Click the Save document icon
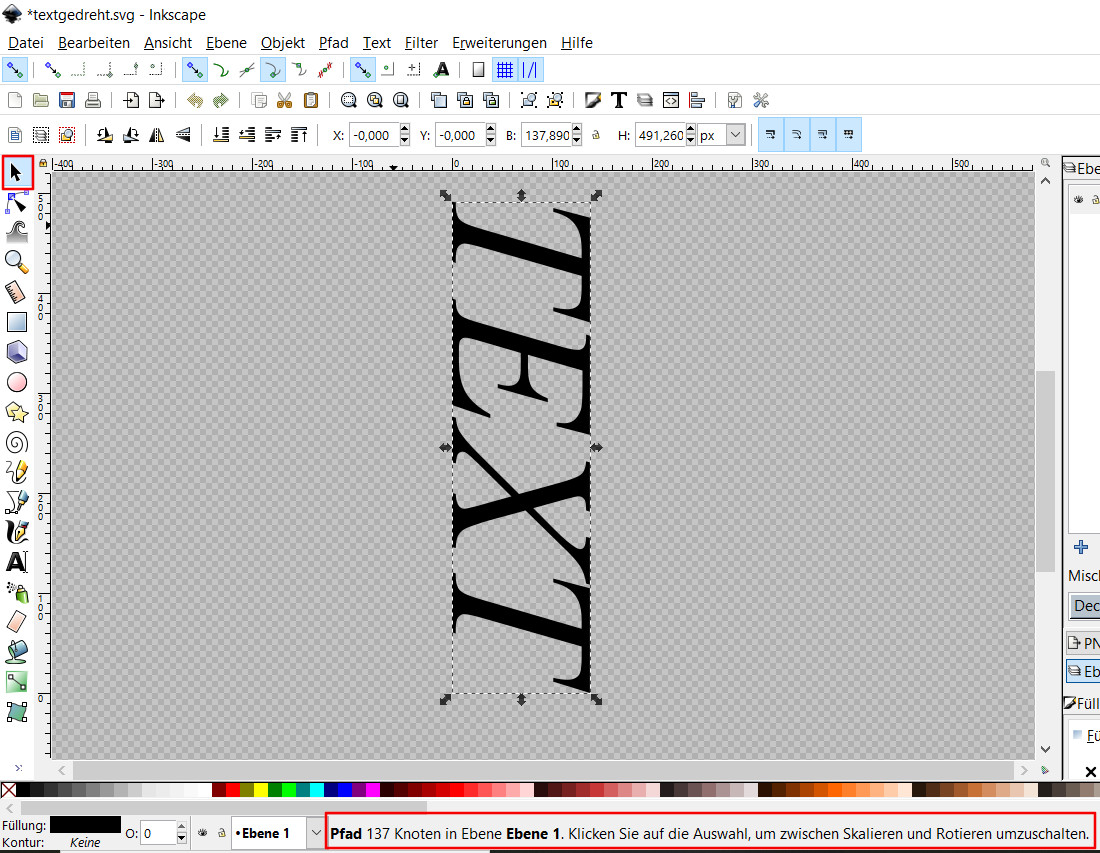The height and width of the screenshot is (853, 1100). coord(67,100)
